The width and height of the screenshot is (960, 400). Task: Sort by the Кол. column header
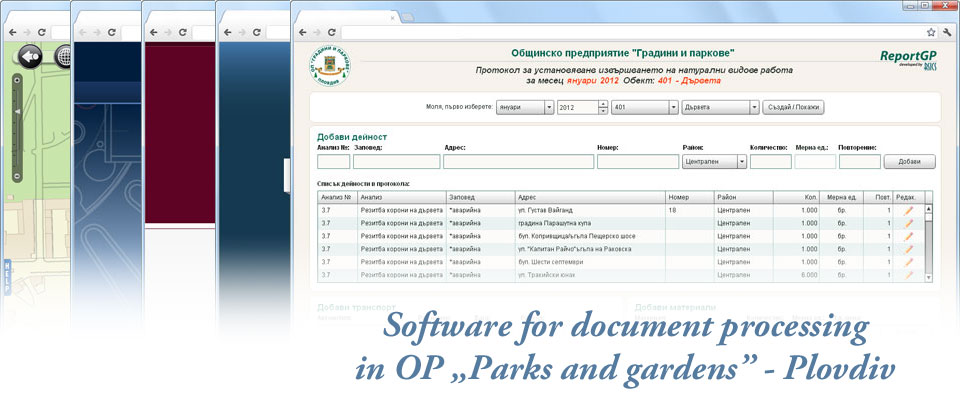797,197
